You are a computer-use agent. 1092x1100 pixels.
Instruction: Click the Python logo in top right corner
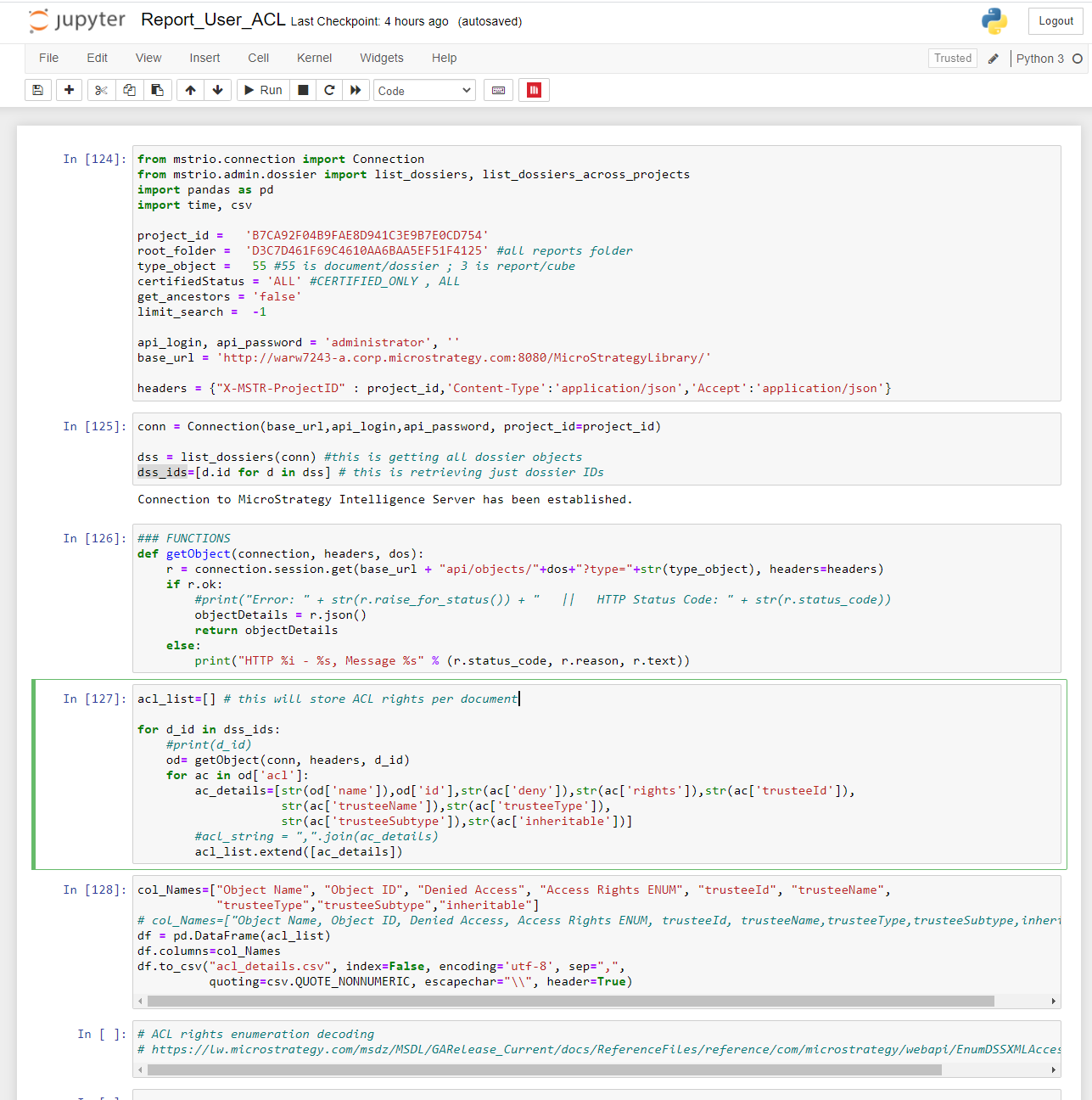pos(994,20)
